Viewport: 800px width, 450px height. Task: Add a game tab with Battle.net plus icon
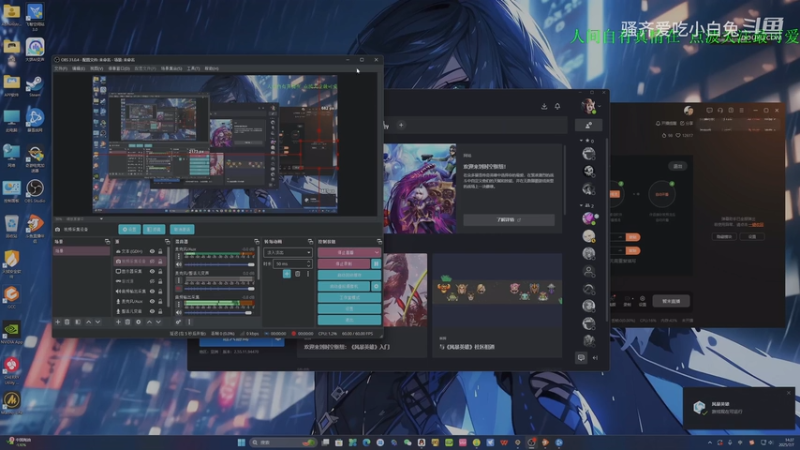click(401, 125)
